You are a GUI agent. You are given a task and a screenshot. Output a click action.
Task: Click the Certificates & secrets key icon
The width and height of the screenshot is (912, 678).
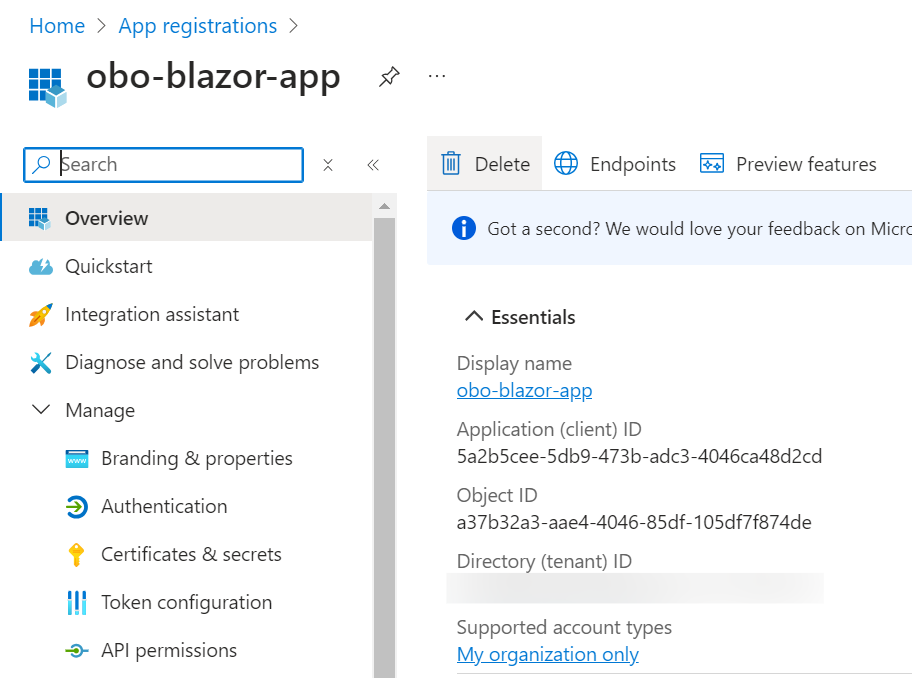click(x=76, y=555)
